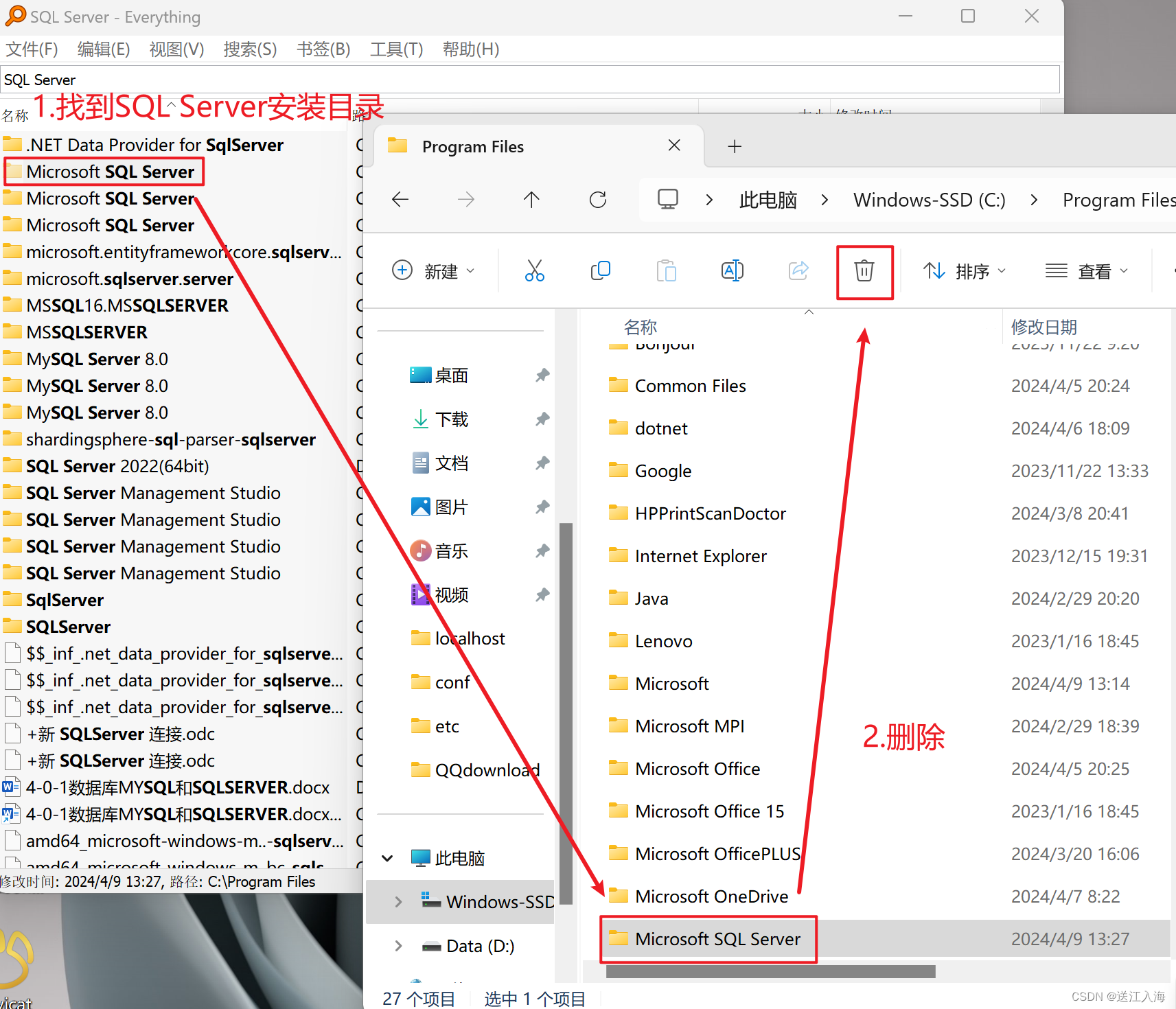Click the breadcrumb chevron after Windows-SSD (C:)
The height and width of the screenshot is (1009, 1176).
[1034, 200]
